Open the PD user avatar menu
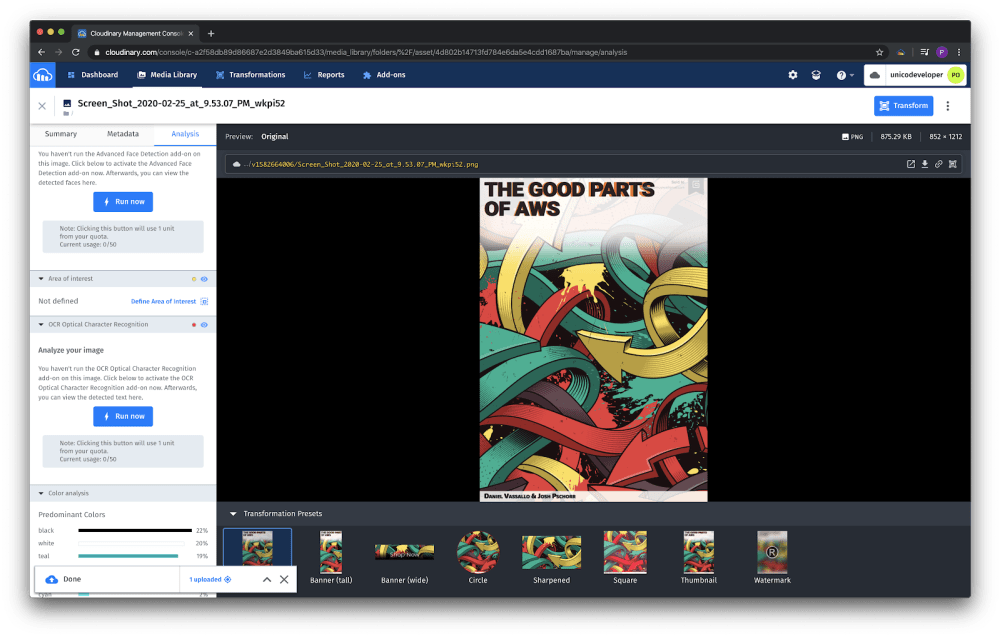This screenshot has width=1000, height=637. pyautogui.click(x=955, y=75)
